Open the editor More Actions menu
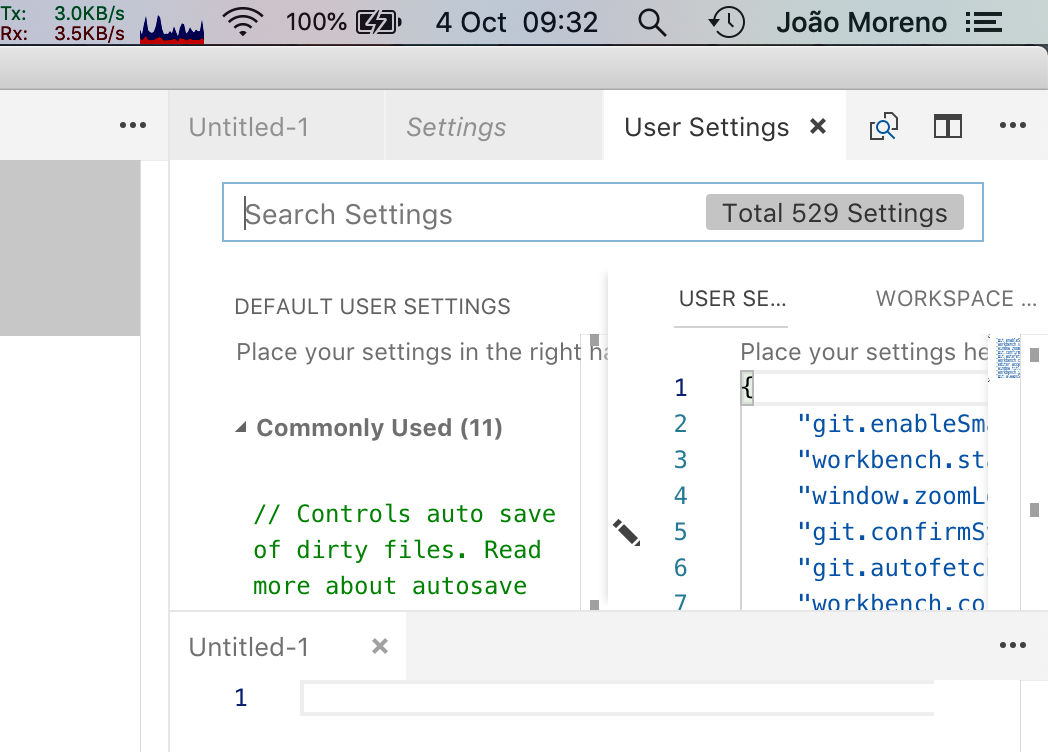The height and width of the screenshot is (752, 1048). pos(1013,124)
